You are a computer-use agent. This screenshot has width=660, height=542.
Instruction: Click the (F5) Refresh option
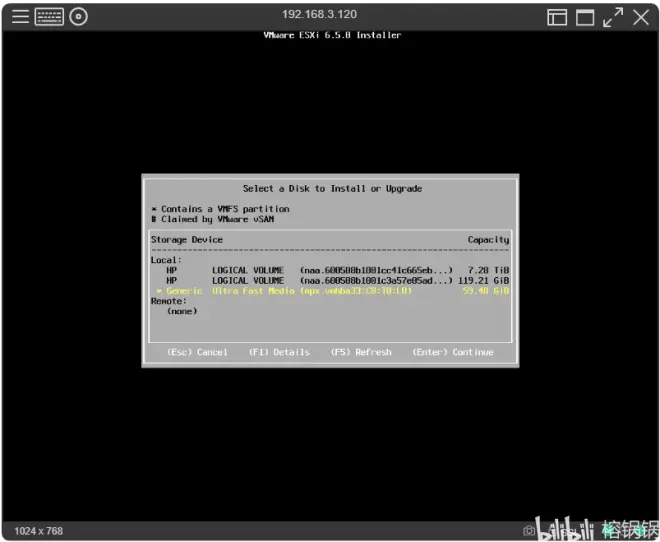pyautogui.click(x=361, y=352)
